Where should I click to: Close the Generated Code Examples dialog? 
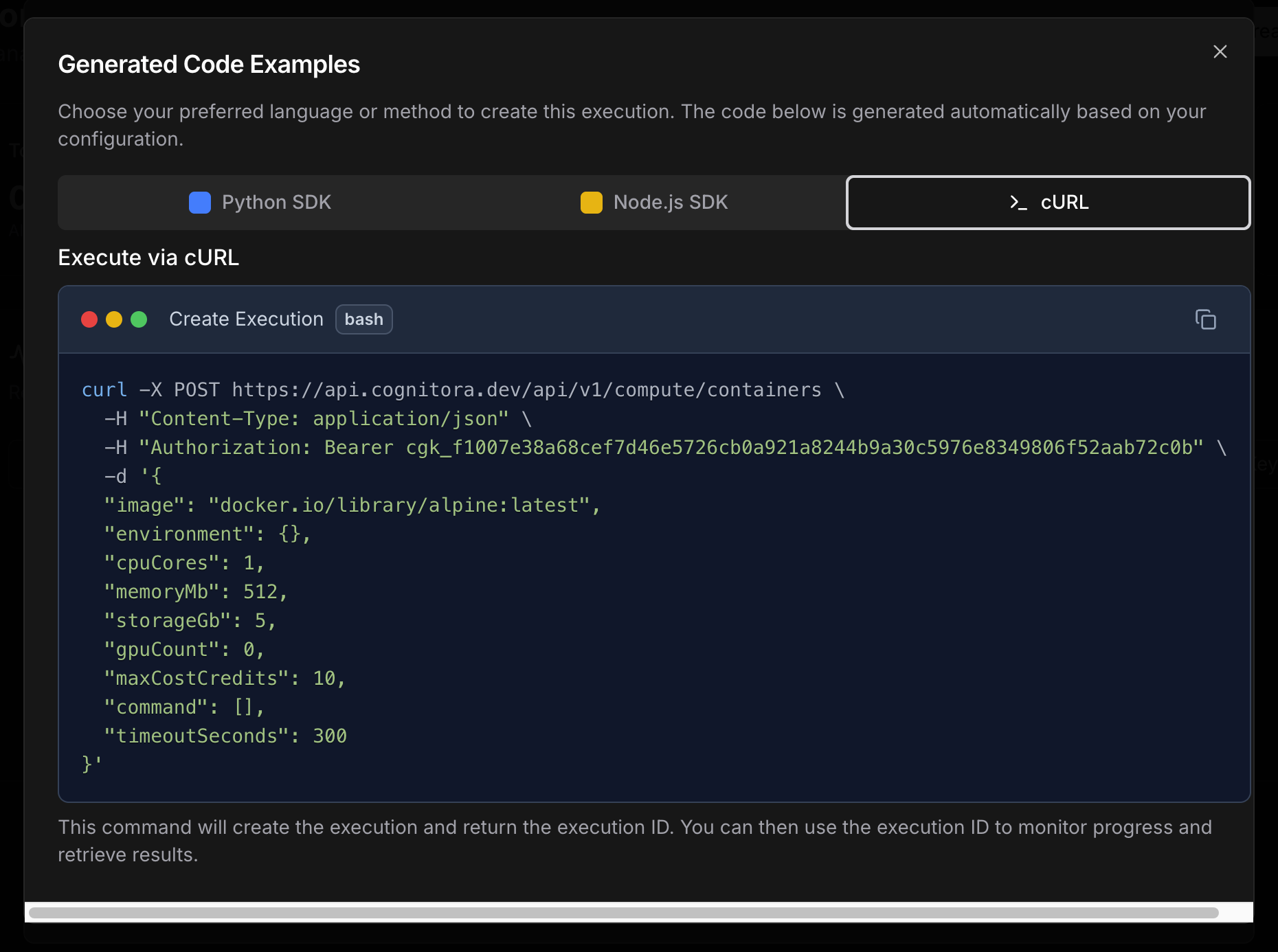click(x=1220, y=52)
